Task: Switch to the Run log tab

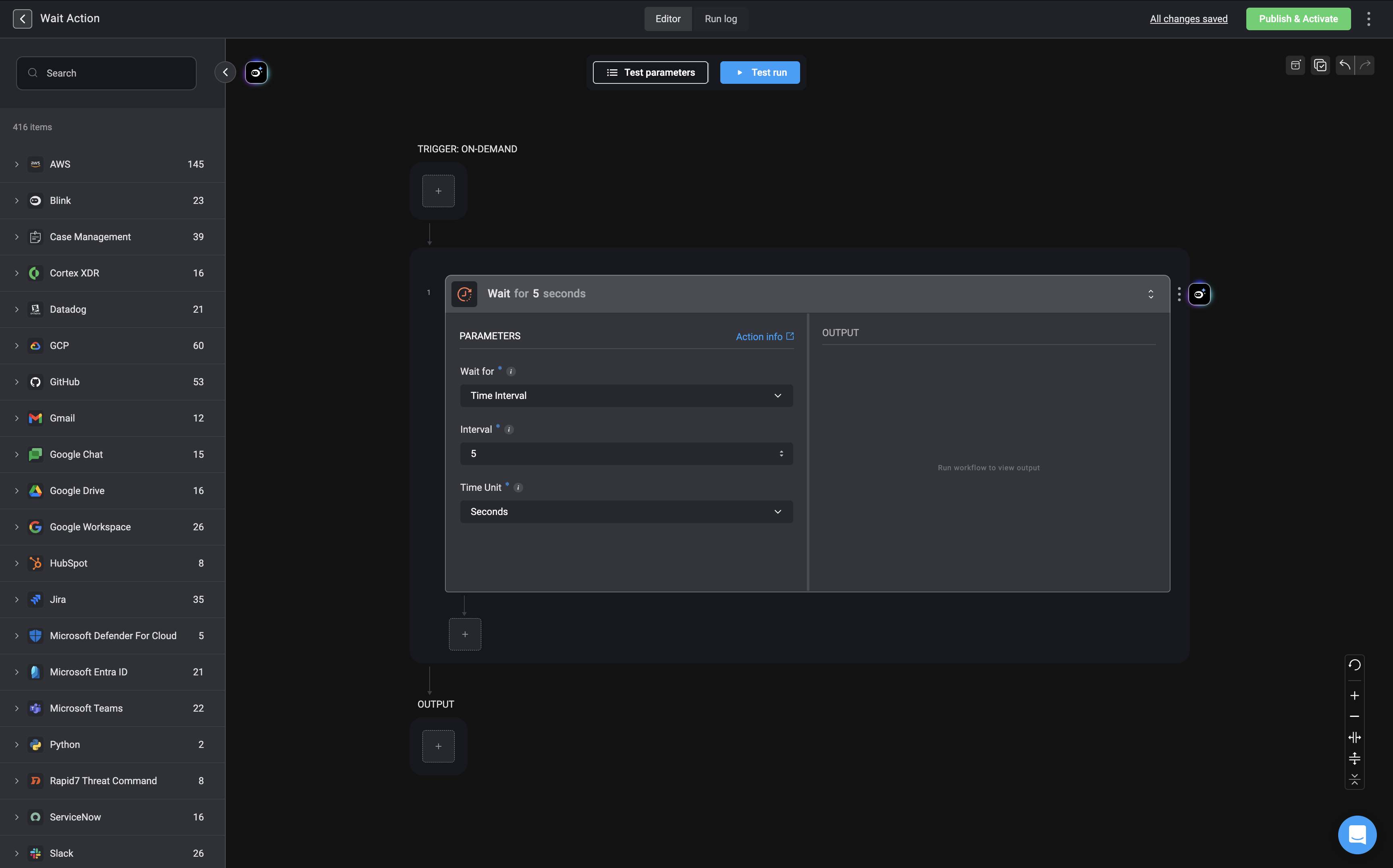Action: click(x=721, y=19)
